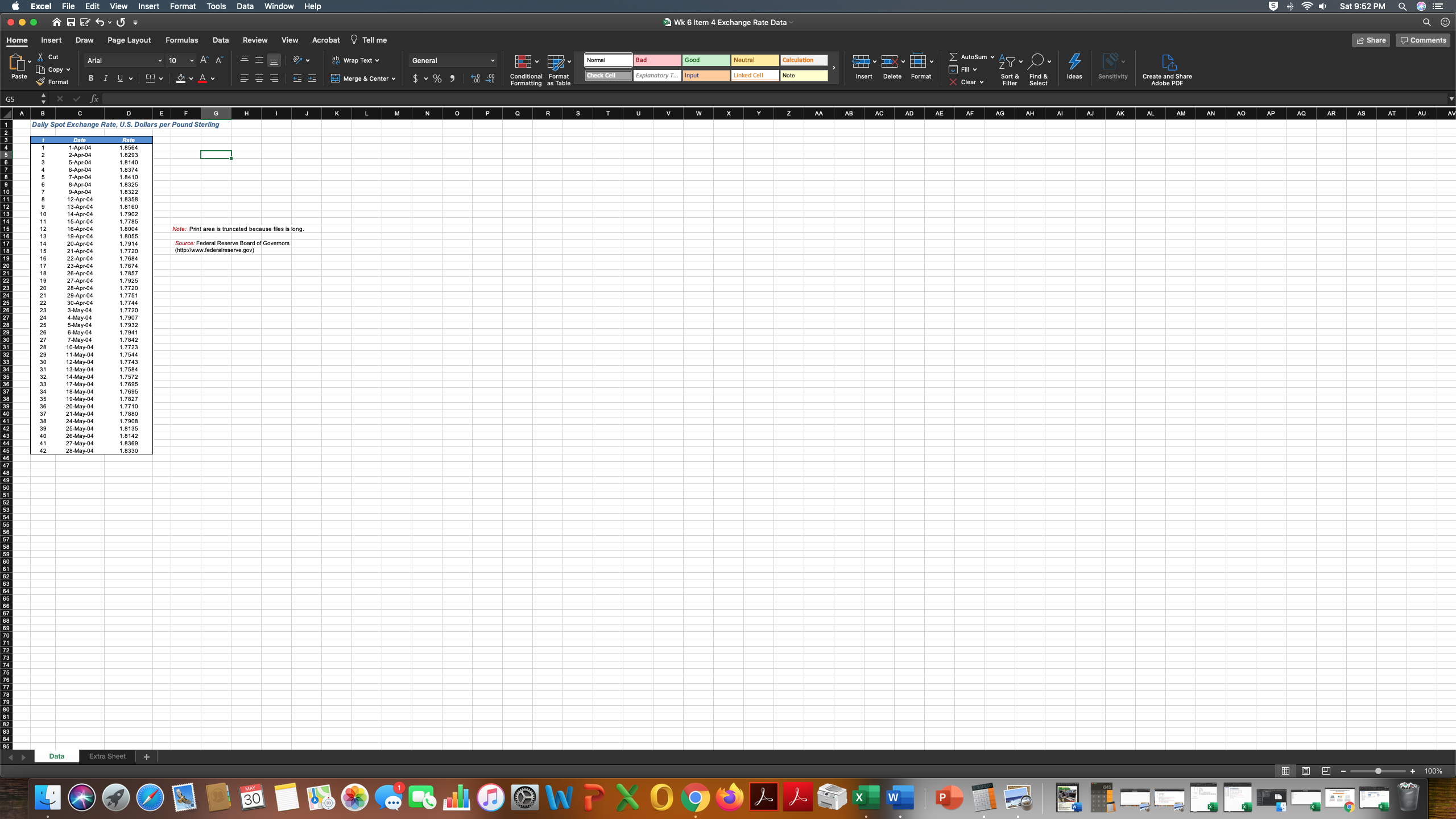
Task: Switch to Page Layout view in status bar
Action: pyautogui.click(x=1306, y=771)
